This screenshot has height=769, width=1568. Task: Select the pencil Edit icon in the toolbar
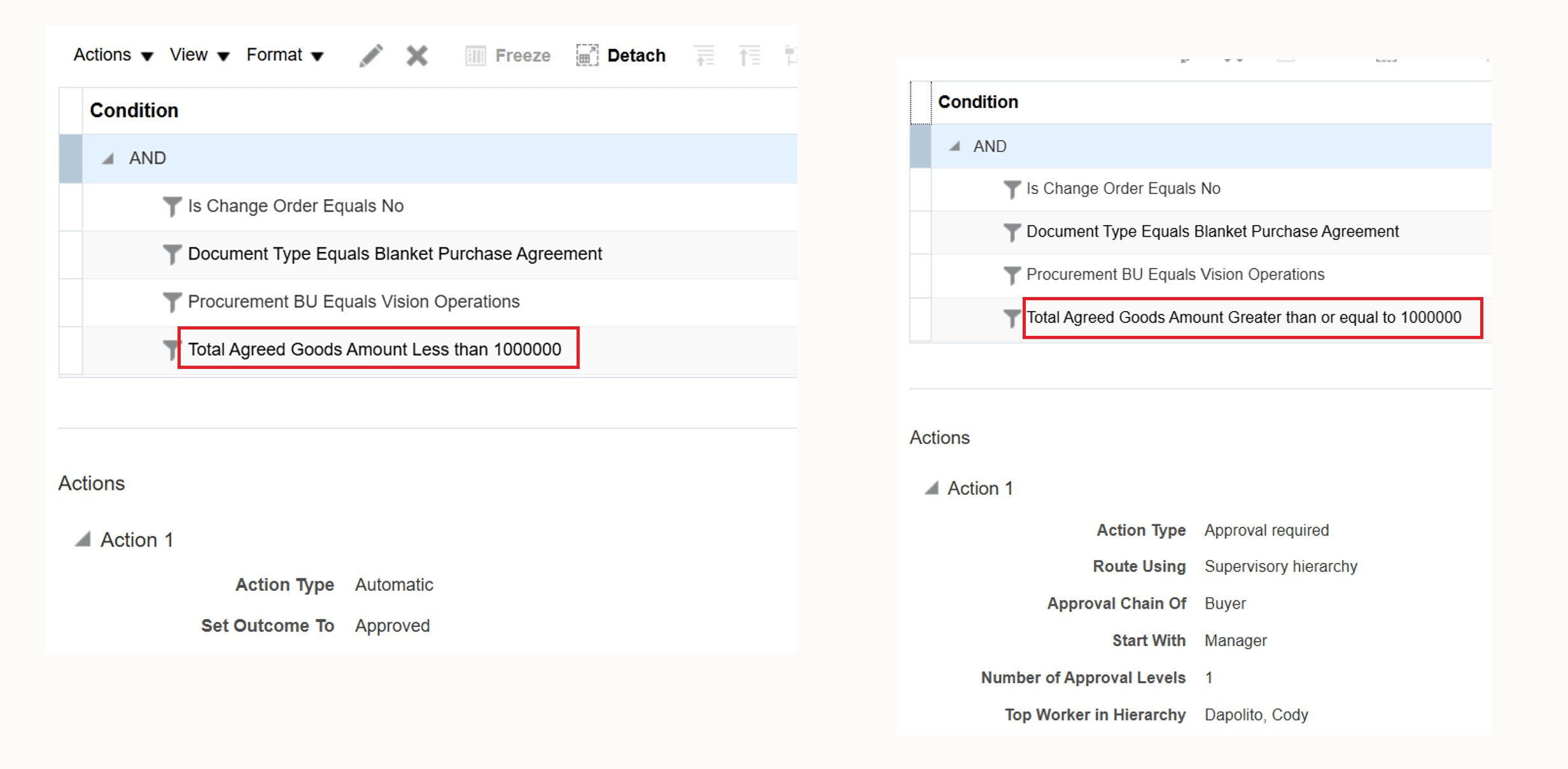coord(372,55)
